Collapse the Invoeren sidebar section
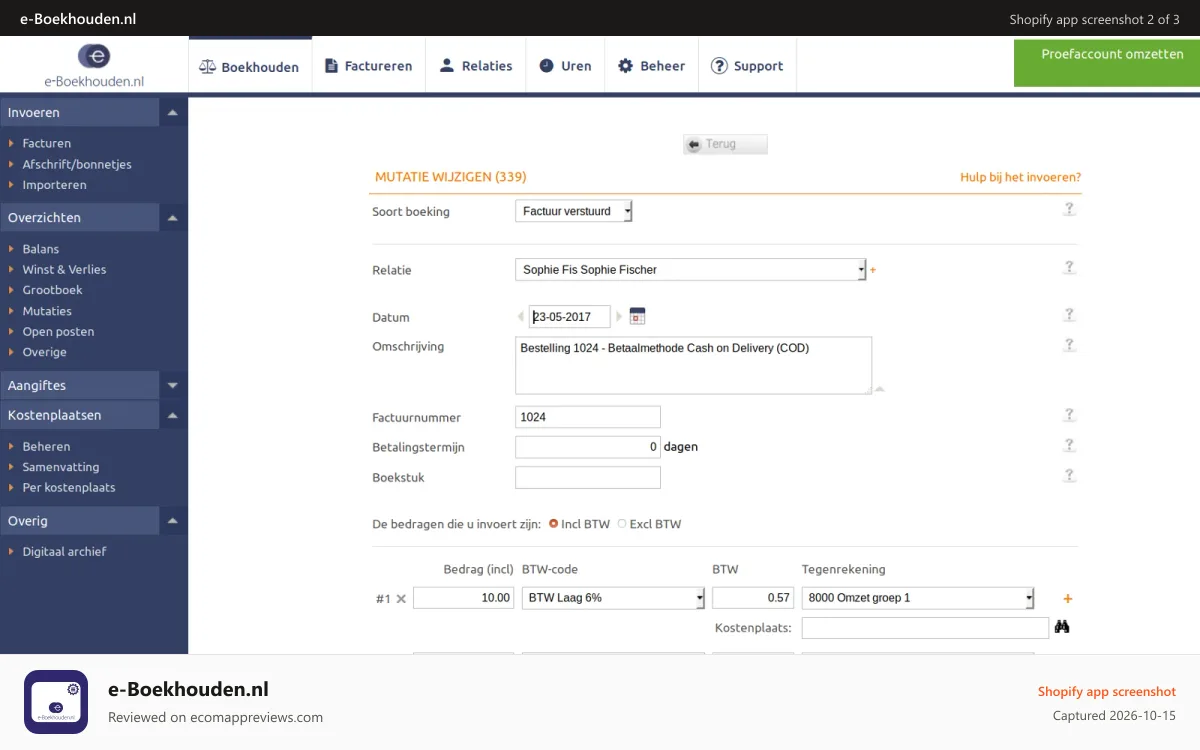The height and width of the screenshot is (750, 1200). point(173,112)
